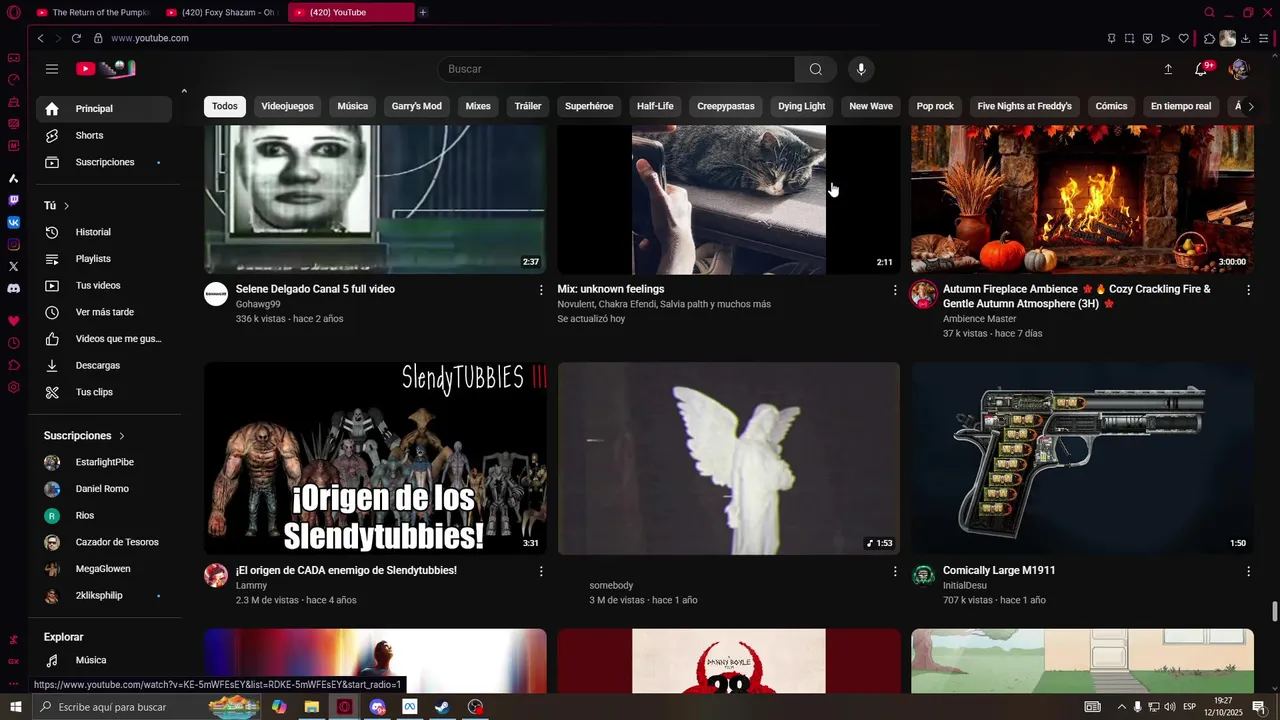The image size is (1280, 720).
Task: Open X (Twitter) in the Opera sidebar
Action: click(13, 266)
